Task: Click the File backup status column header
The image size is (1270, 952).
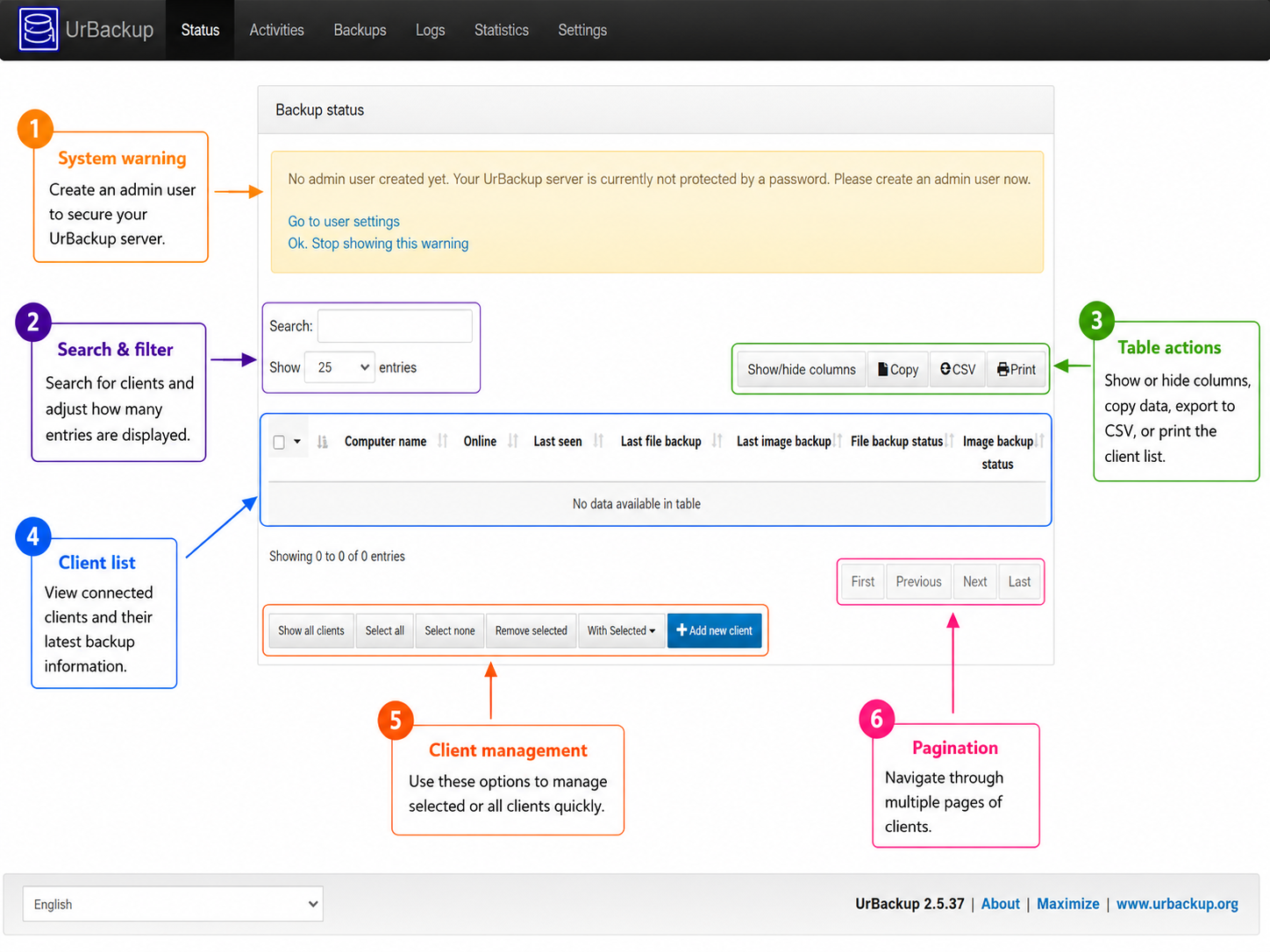Action: [896, 441]
